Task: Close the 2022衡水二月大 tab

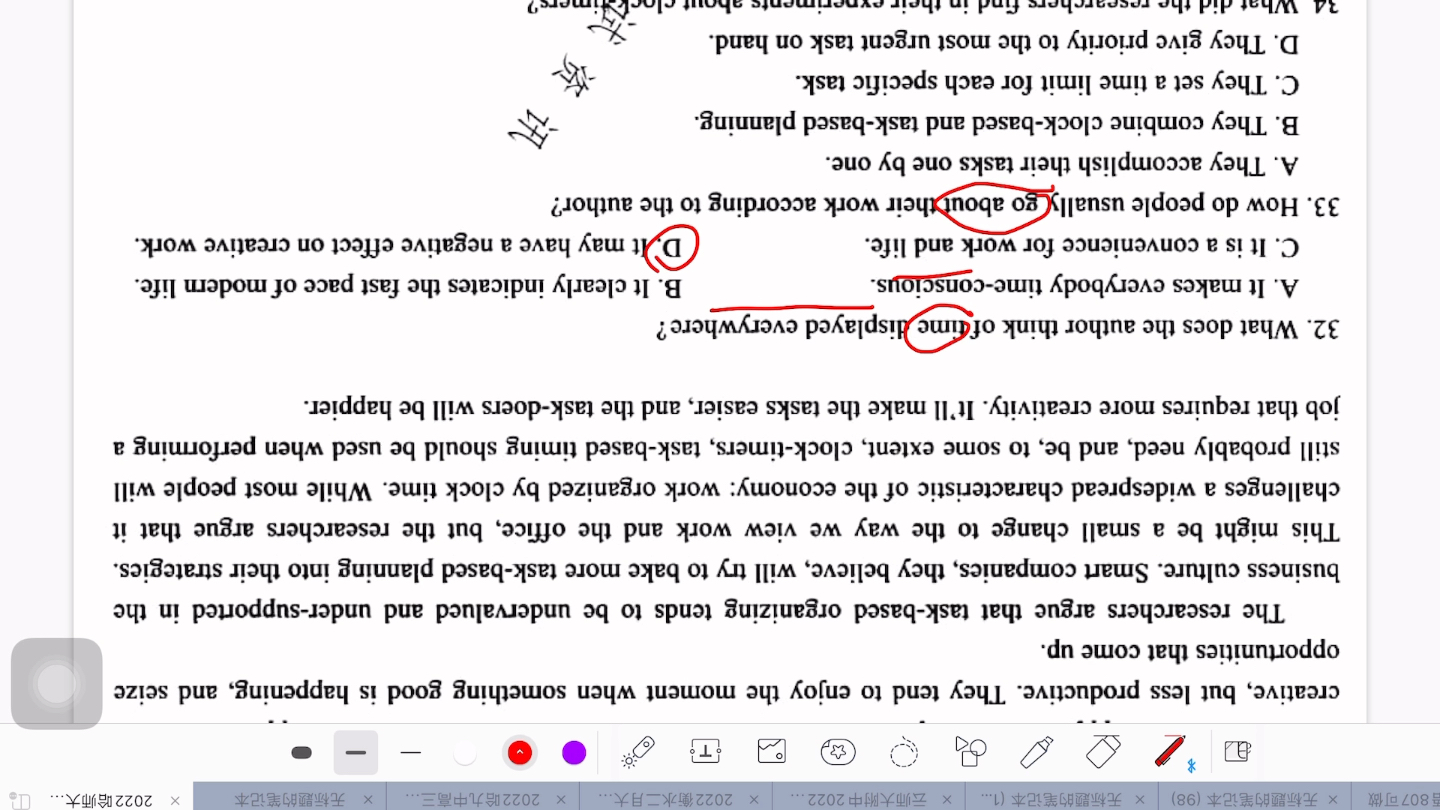Action: (754, 800)
